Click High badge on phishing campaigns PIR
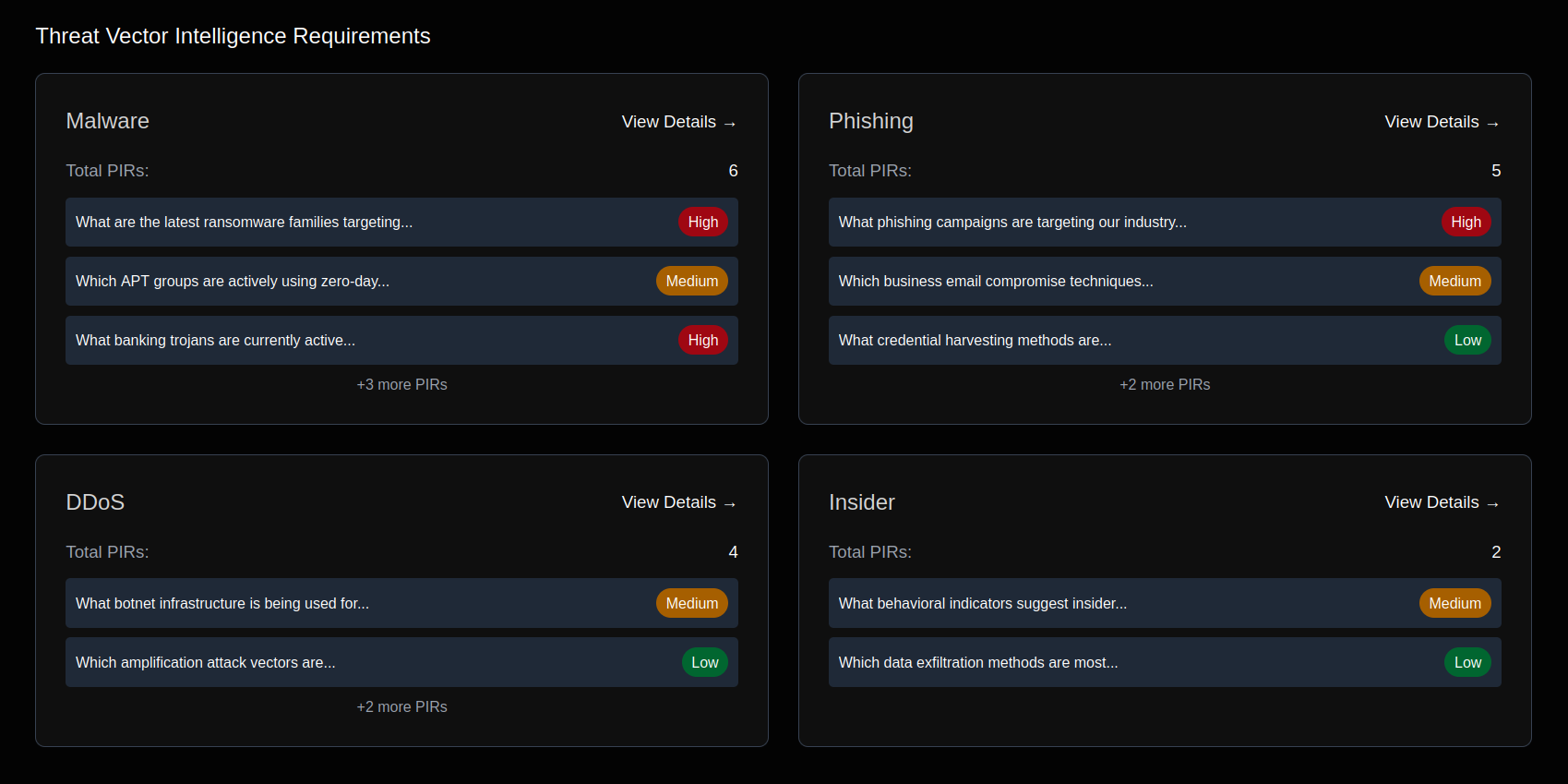This screenshot has height=784, width=1568. tap(1466, 223)
